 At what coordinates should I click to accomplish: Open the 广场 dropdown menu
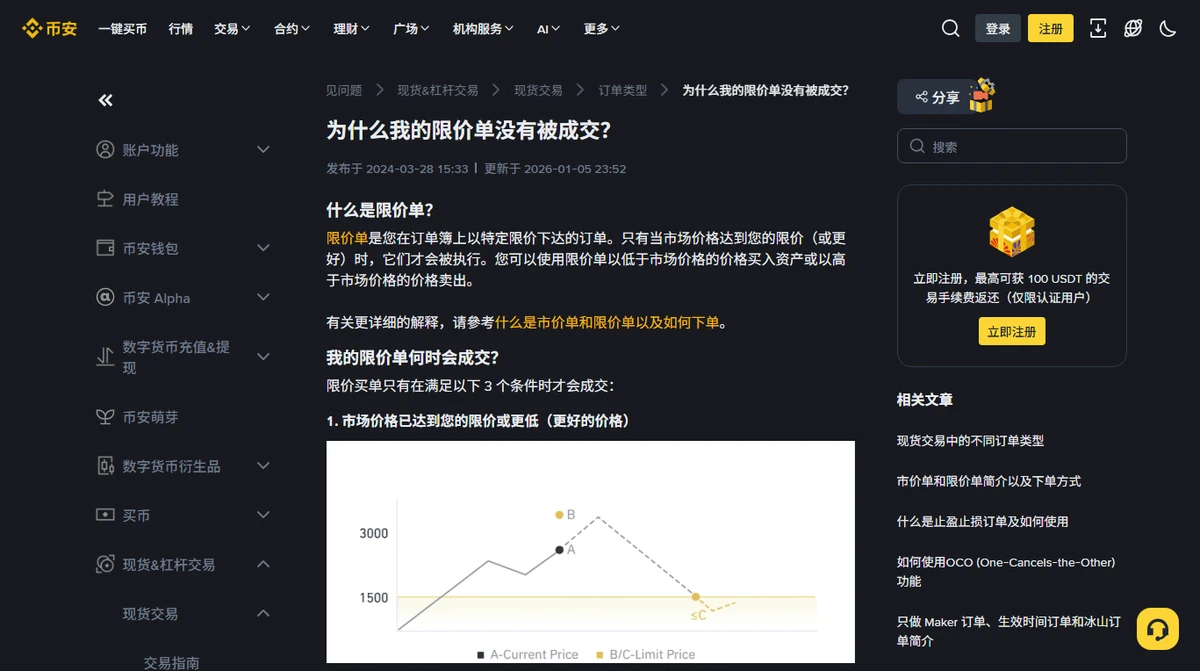pos(411,29)
